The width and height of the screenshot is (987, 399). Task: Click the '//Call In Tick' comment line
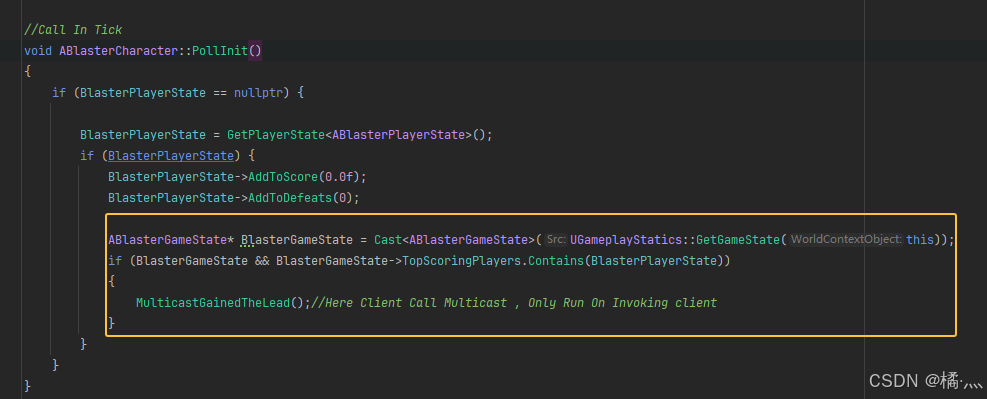click(x=72, y=30)
